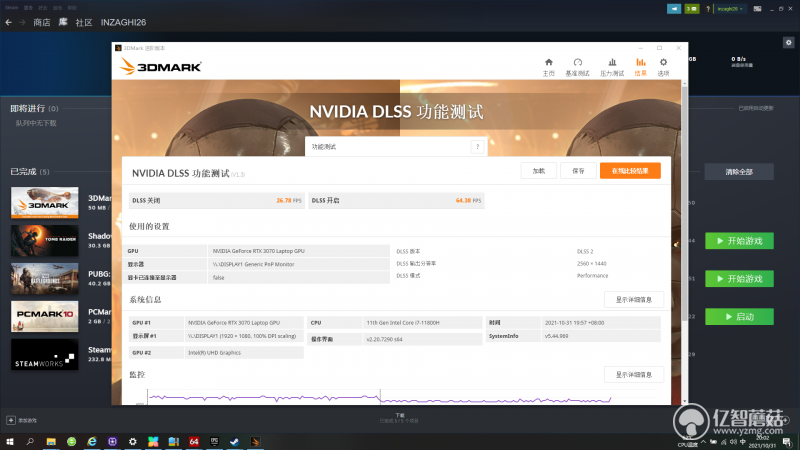
Task: Click 显示详细信息 beside 监控
Action: tap(634, 374)
